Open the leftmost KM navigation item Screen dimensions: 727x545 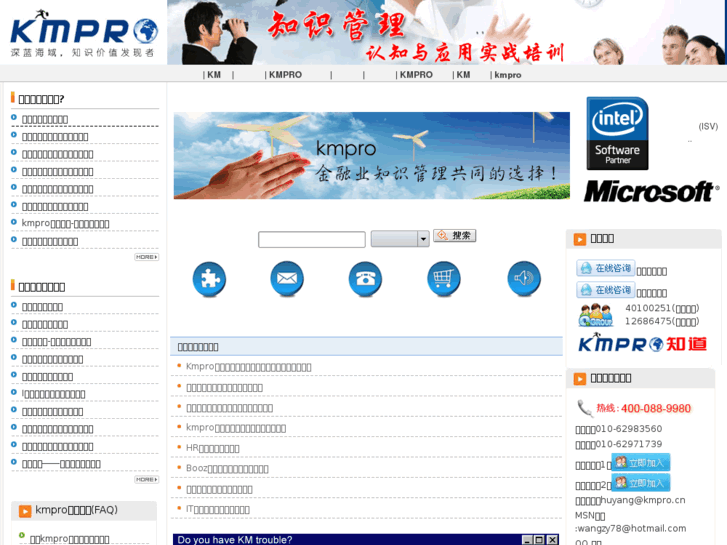214,75
